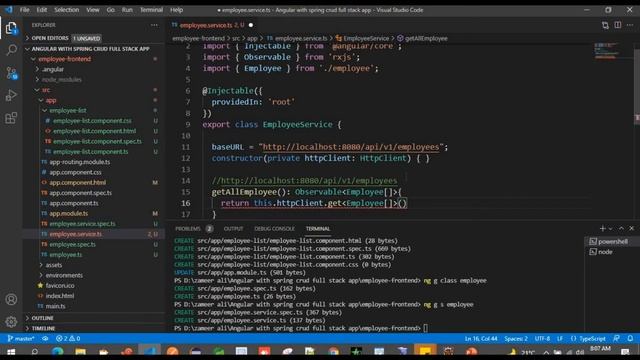Collapse the employee-frontend folder
This screenshot has width=640, height=360.
click(64, 59)
